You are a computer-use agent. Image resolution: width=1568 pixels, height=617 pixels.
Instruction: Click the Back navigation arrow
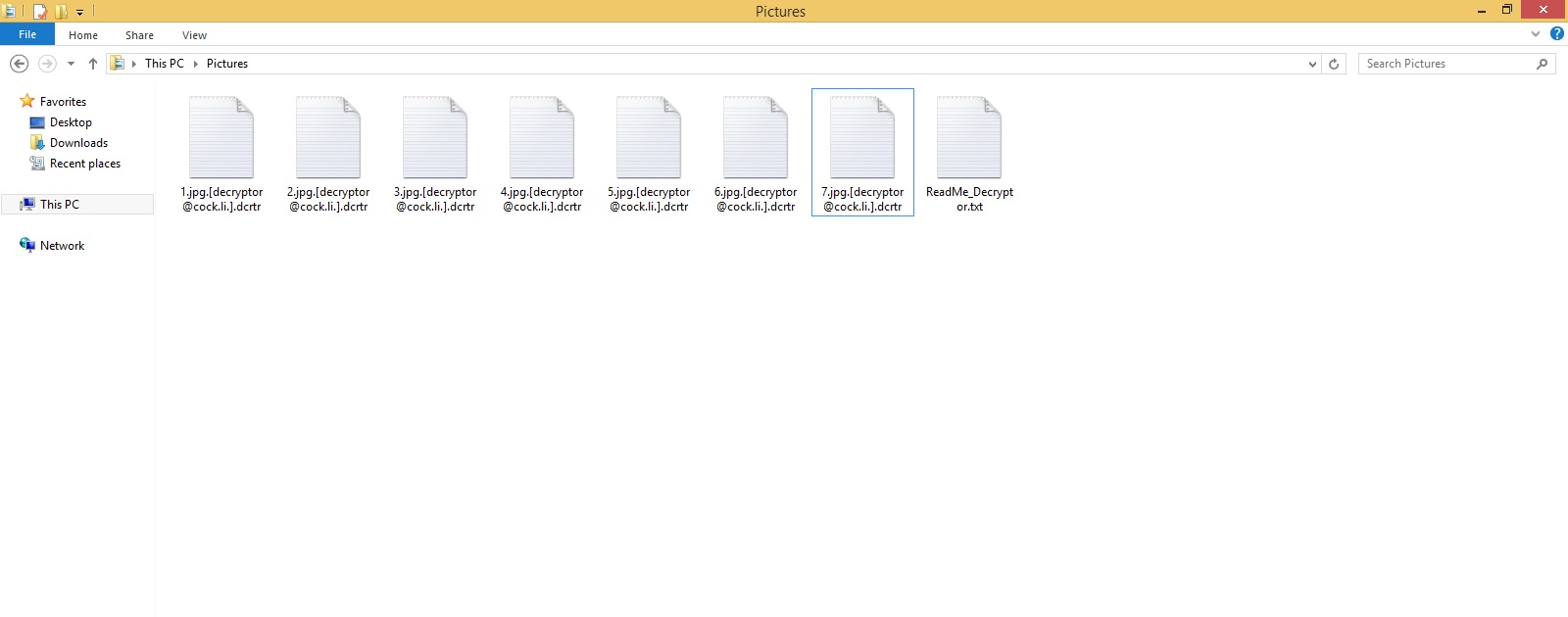coord(19,64)
